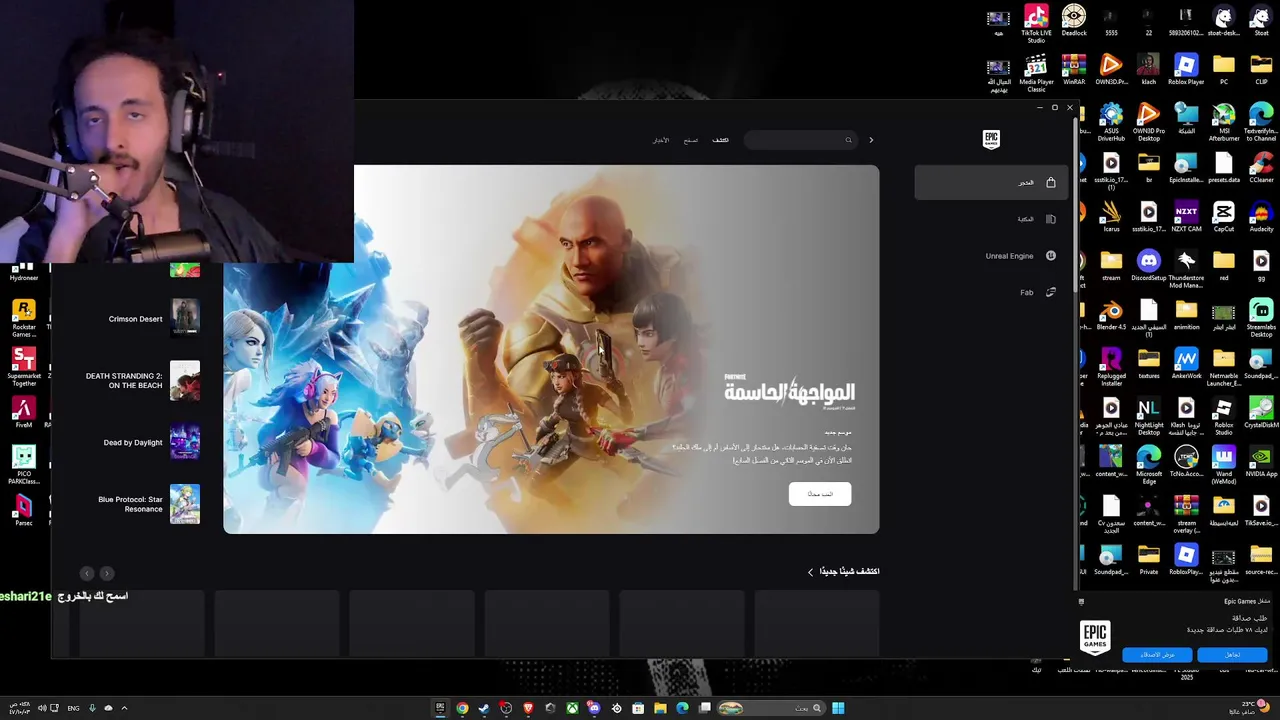
Task: Click the Epic Games logo in launcher
Action: click(x=991, y=139)
